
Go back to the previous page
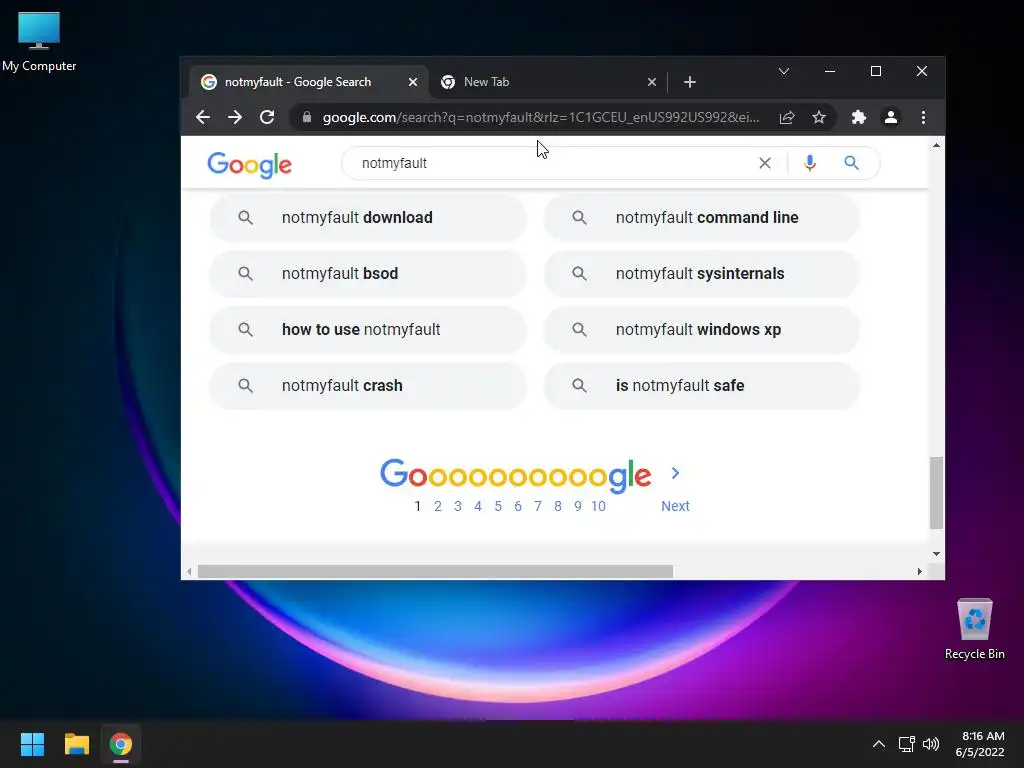[x=203, y=118]
